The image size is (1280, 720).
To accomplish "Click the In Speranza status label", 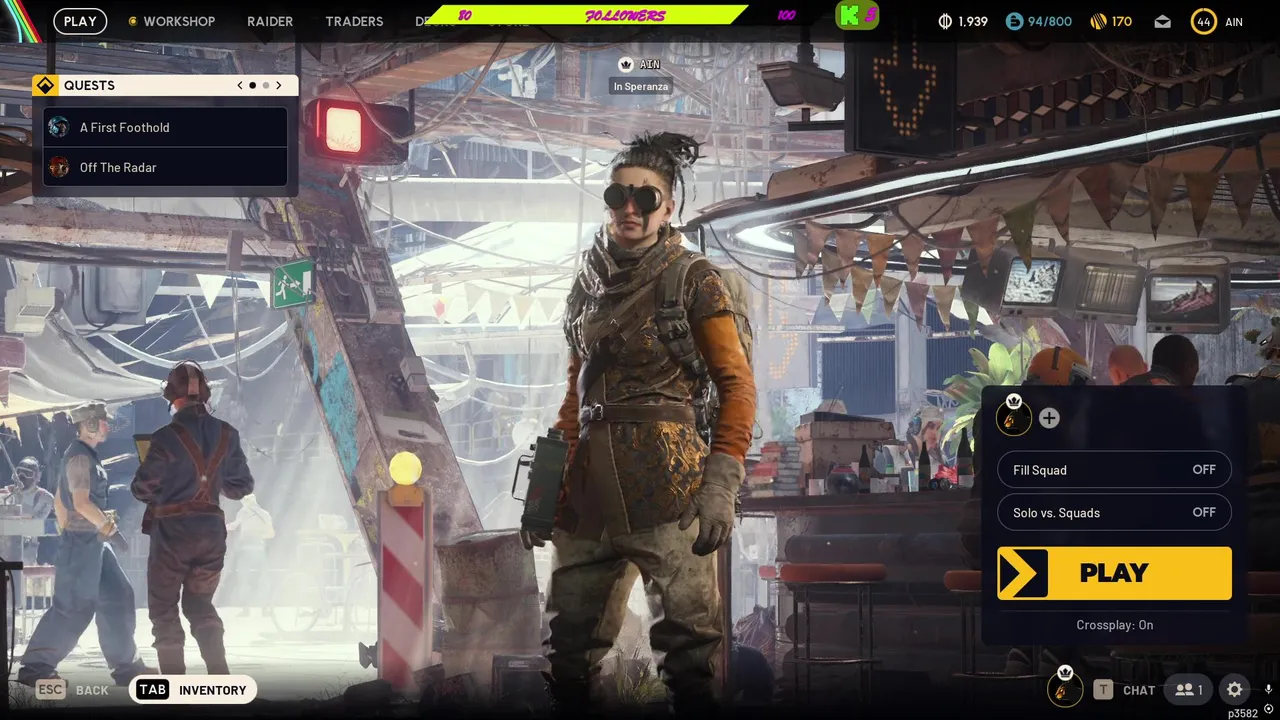I will [x=641, y=87].
